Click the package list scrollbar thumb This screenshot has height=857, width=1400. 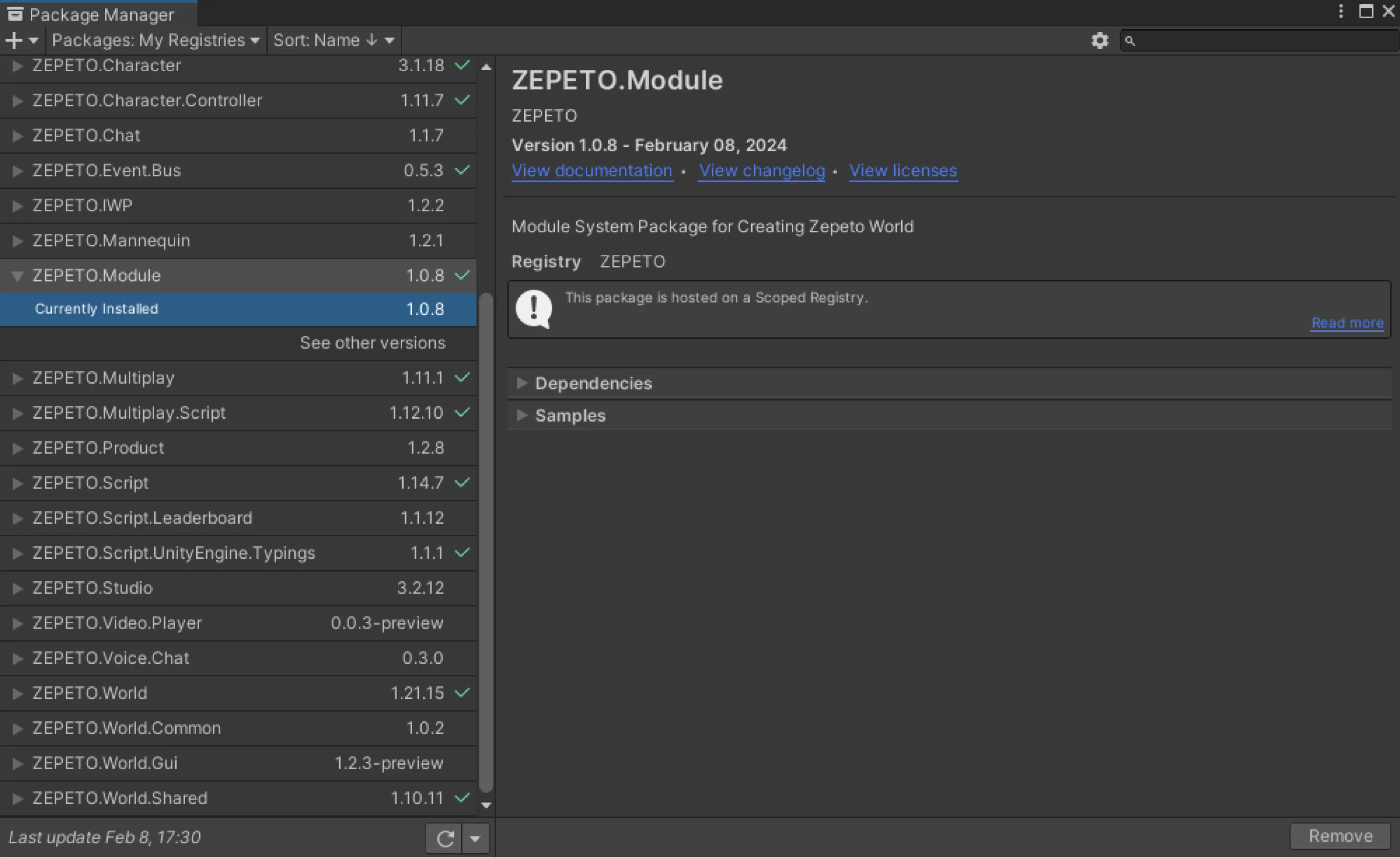pos(486,542)
